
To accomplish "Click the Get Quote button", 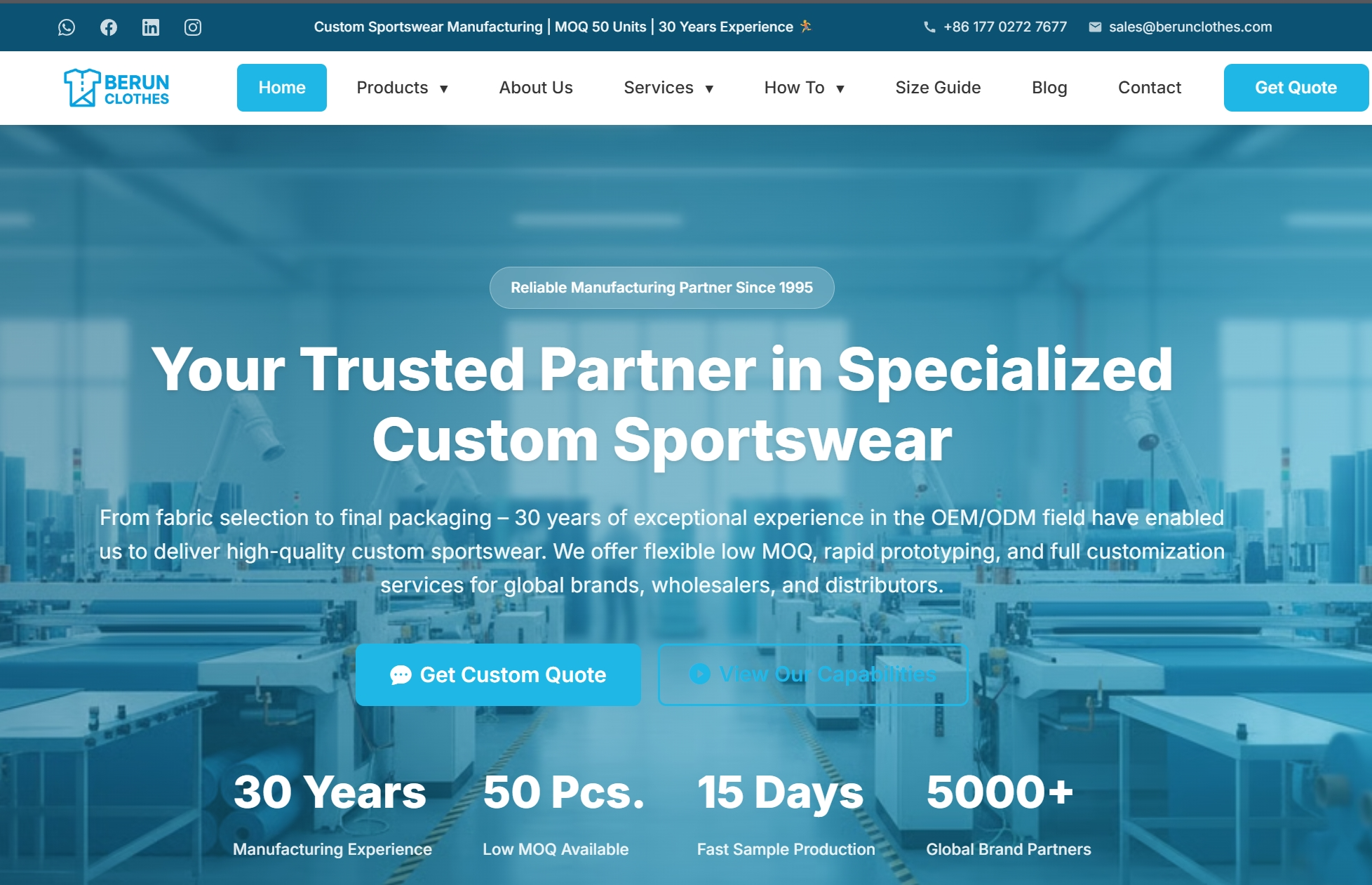I will pos(1296,88).
